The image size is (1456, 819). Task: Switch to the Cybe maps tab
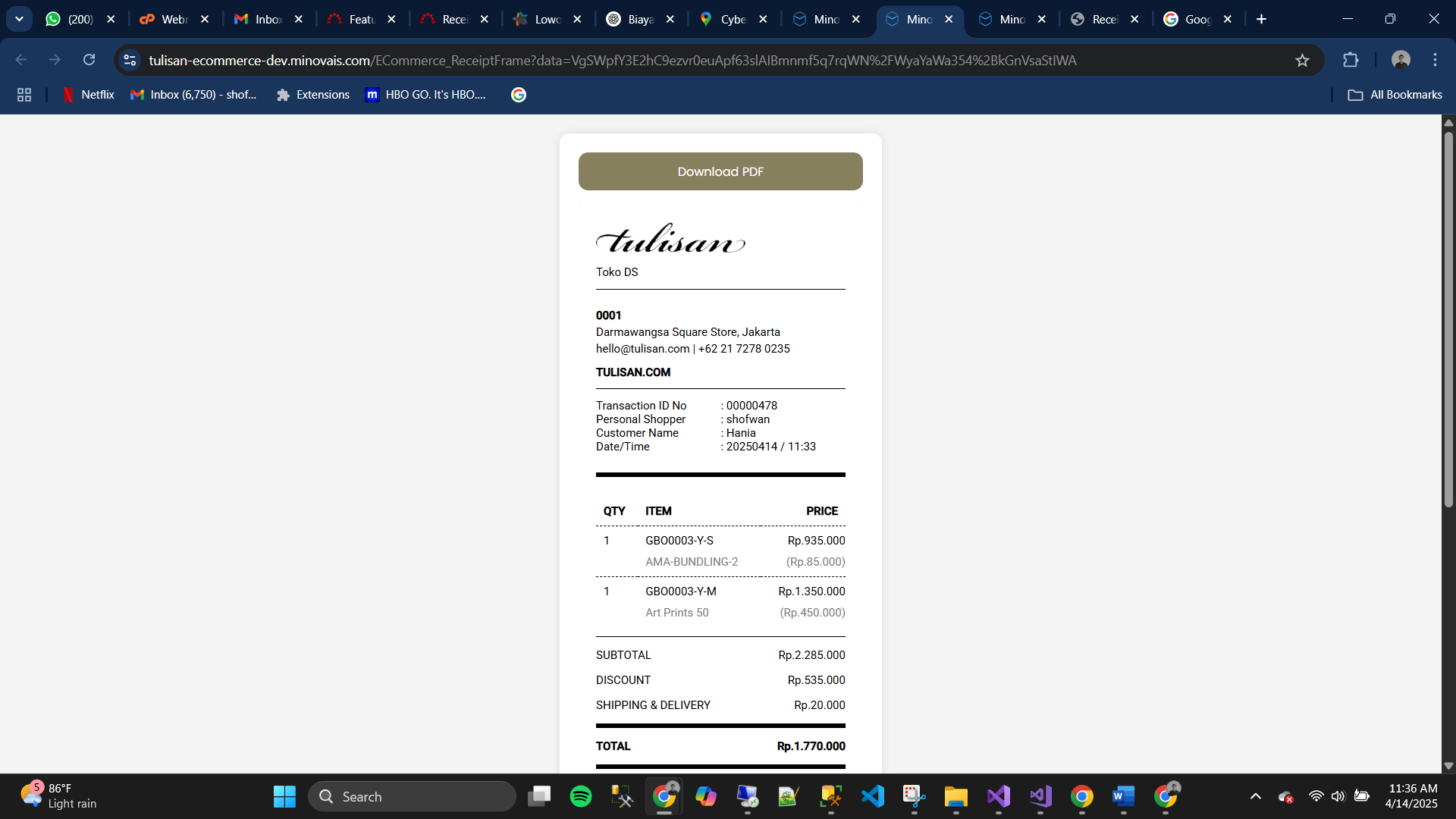pos(723,19)
